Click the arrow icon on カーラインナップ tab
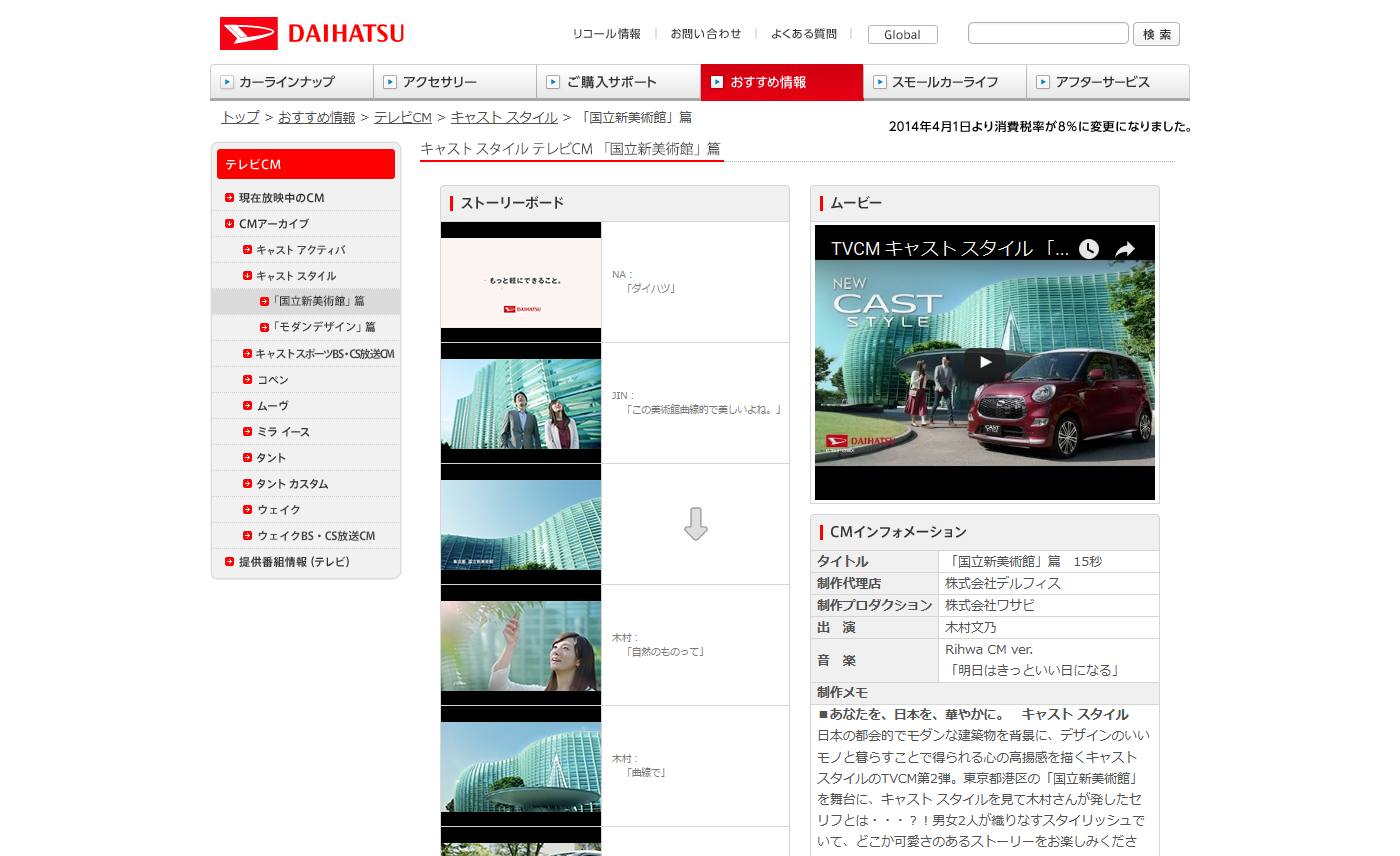The image size is (1400, 856). pos(227,82)
